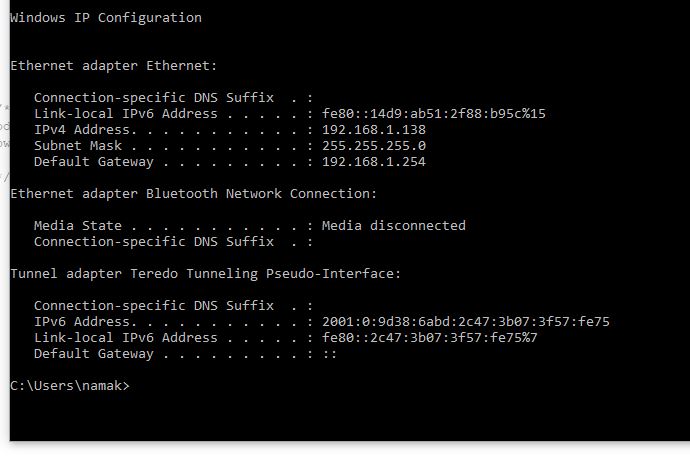
Task: Click the link-local address ending fe75%7
Action: [x=430, y=338]
